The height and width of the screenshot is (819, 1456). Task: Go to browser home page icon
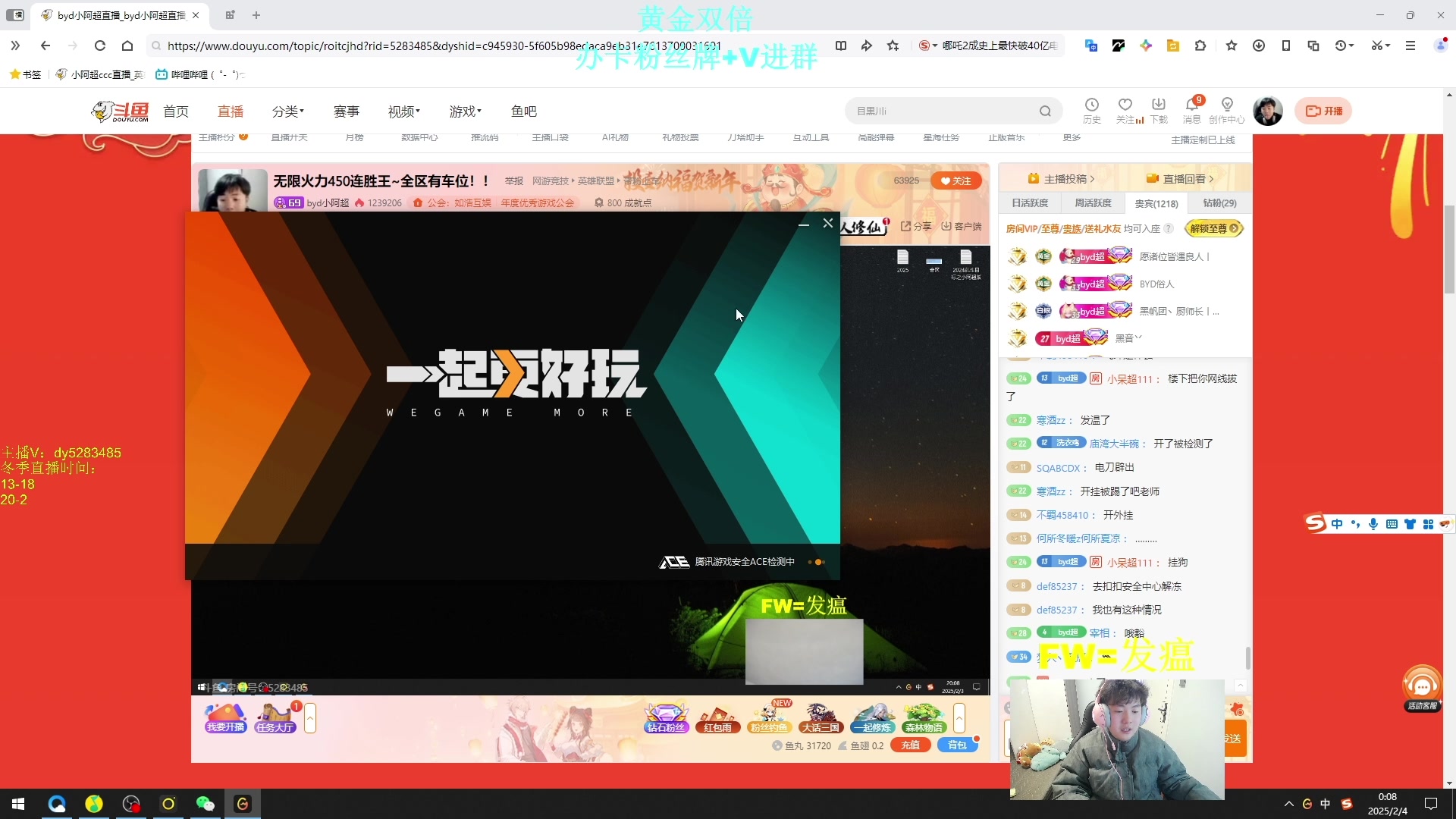pos(127,45)
